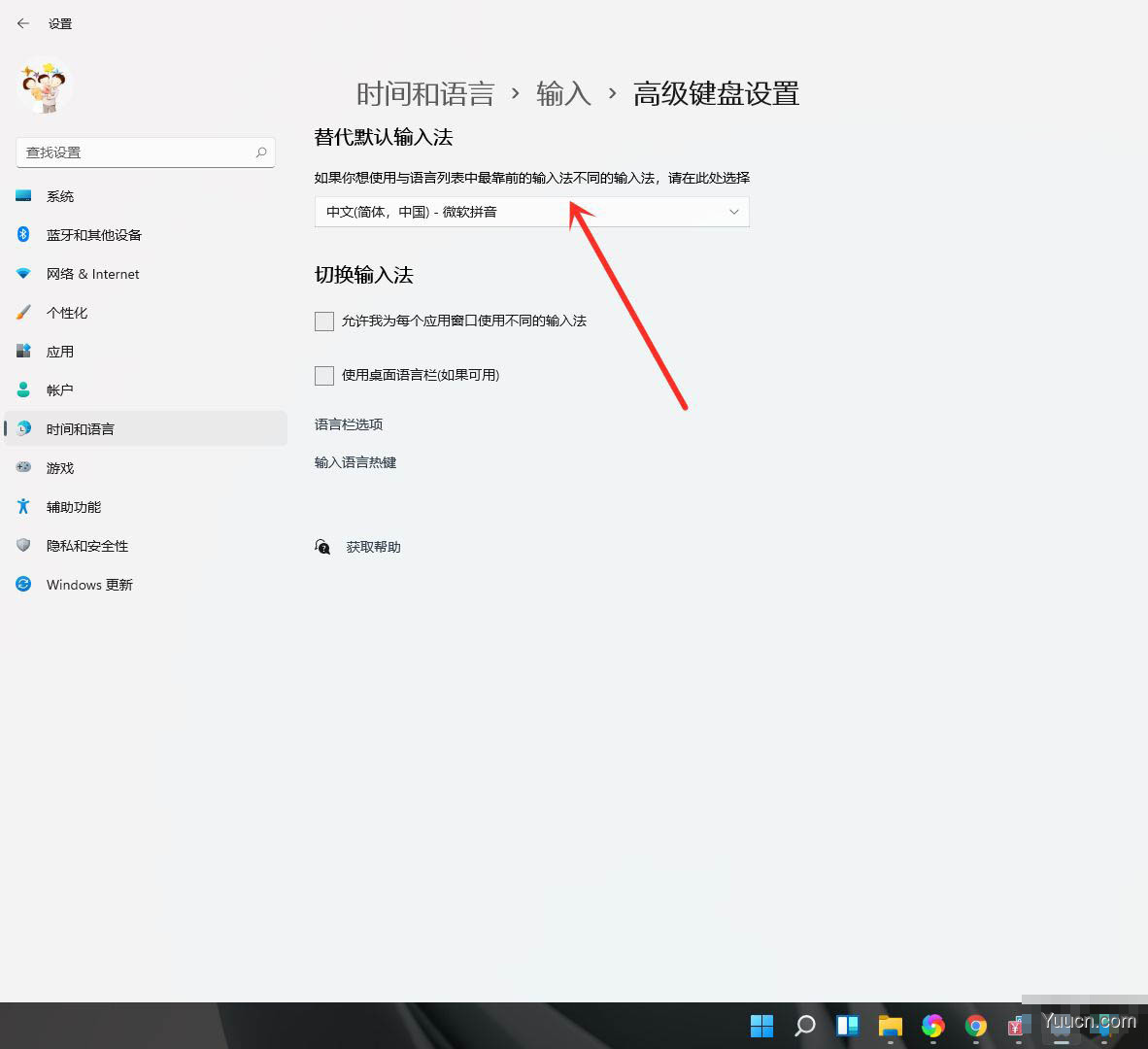Image resolution: width=1148 pixels, height=1049 pixels.
Task: Open 帐户 settings with the person icon
Action: tap(145, 390)
